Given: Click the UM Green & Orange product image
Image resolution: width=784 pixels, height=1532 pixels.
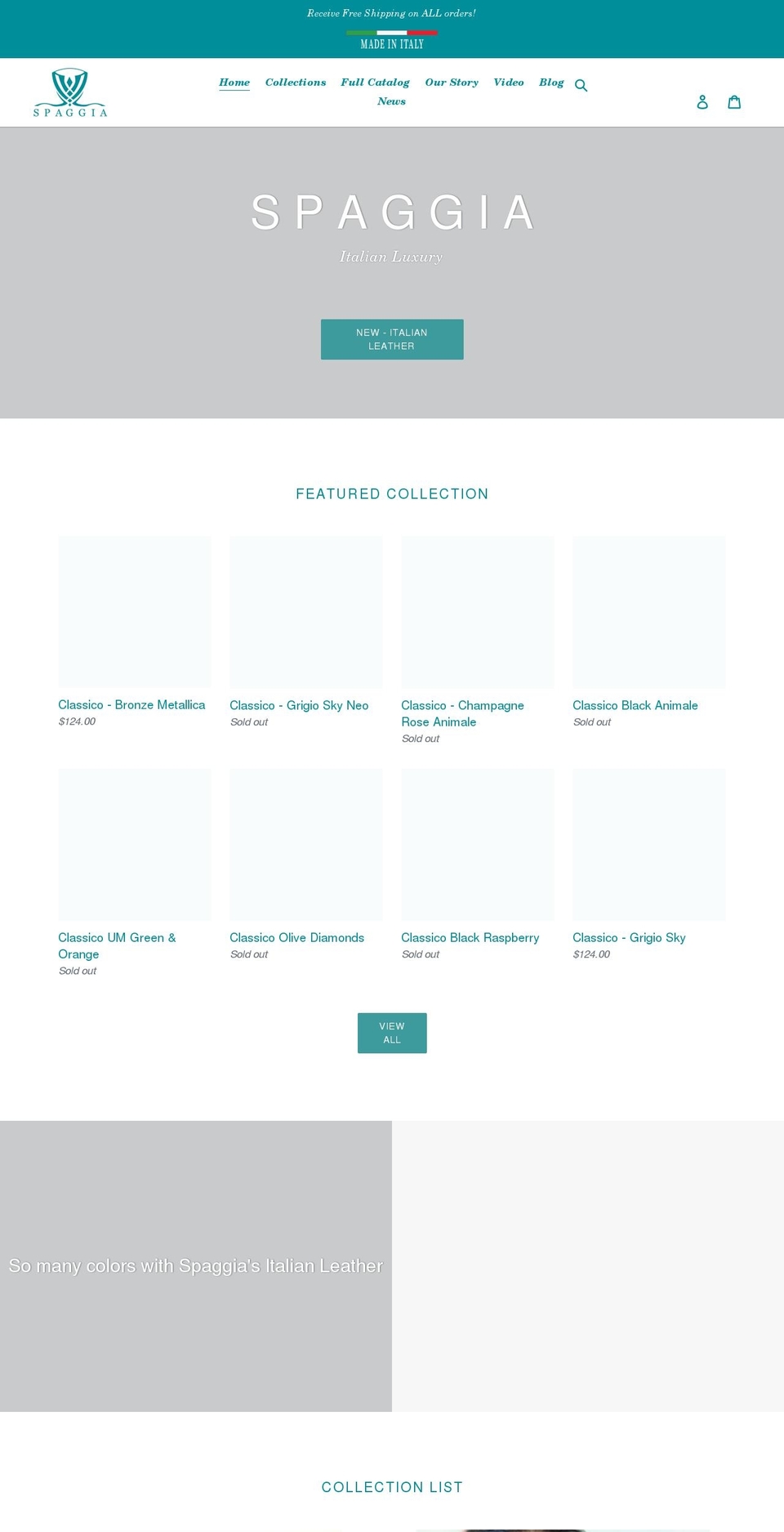Looking at the screenshot, I should (x=135, y=844).
